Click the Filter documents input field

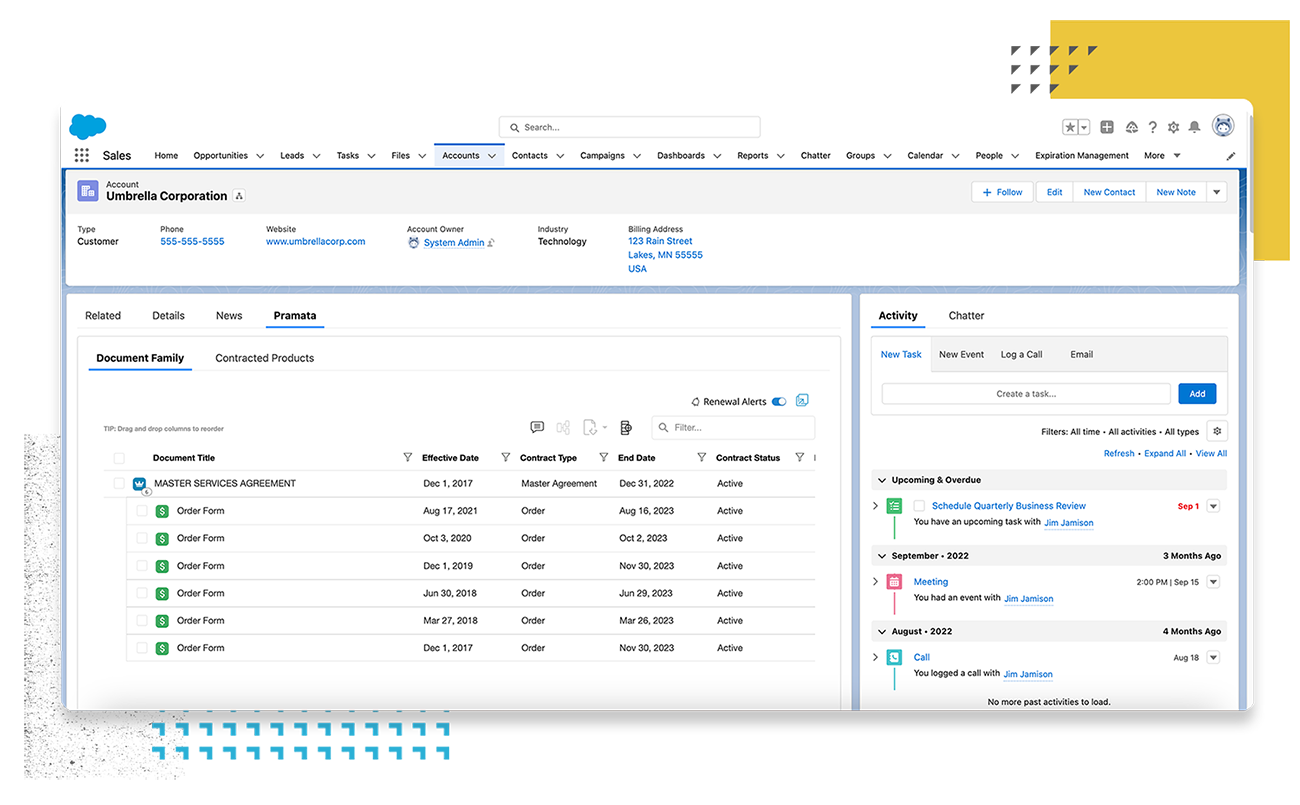(733, 428)
